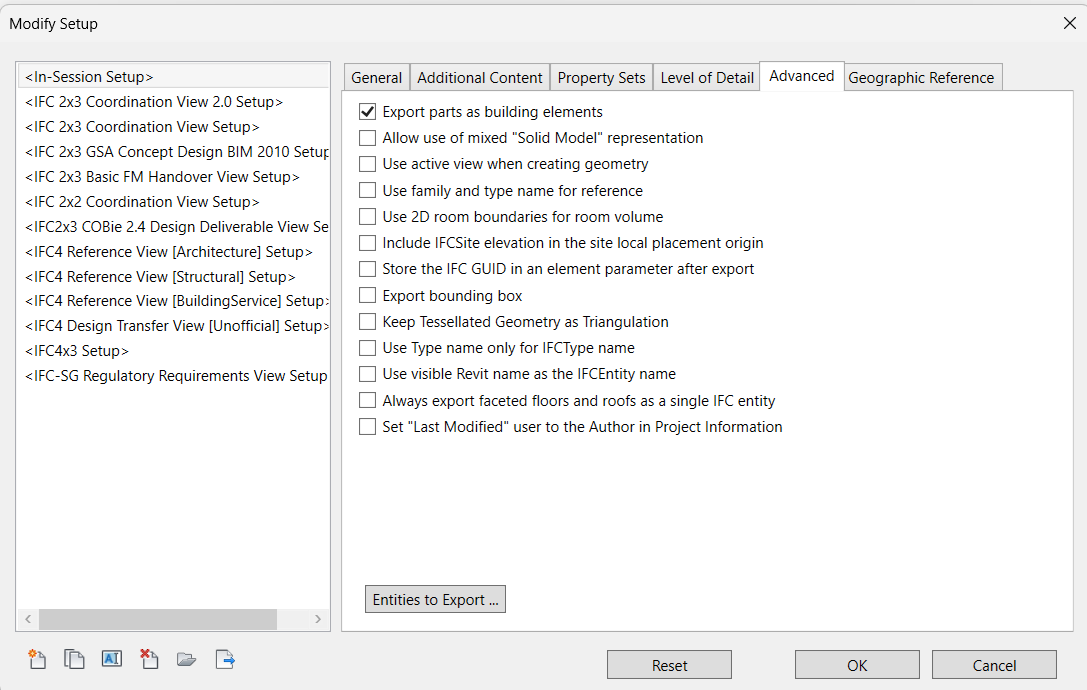Click the Cancel button

[994, 666]
